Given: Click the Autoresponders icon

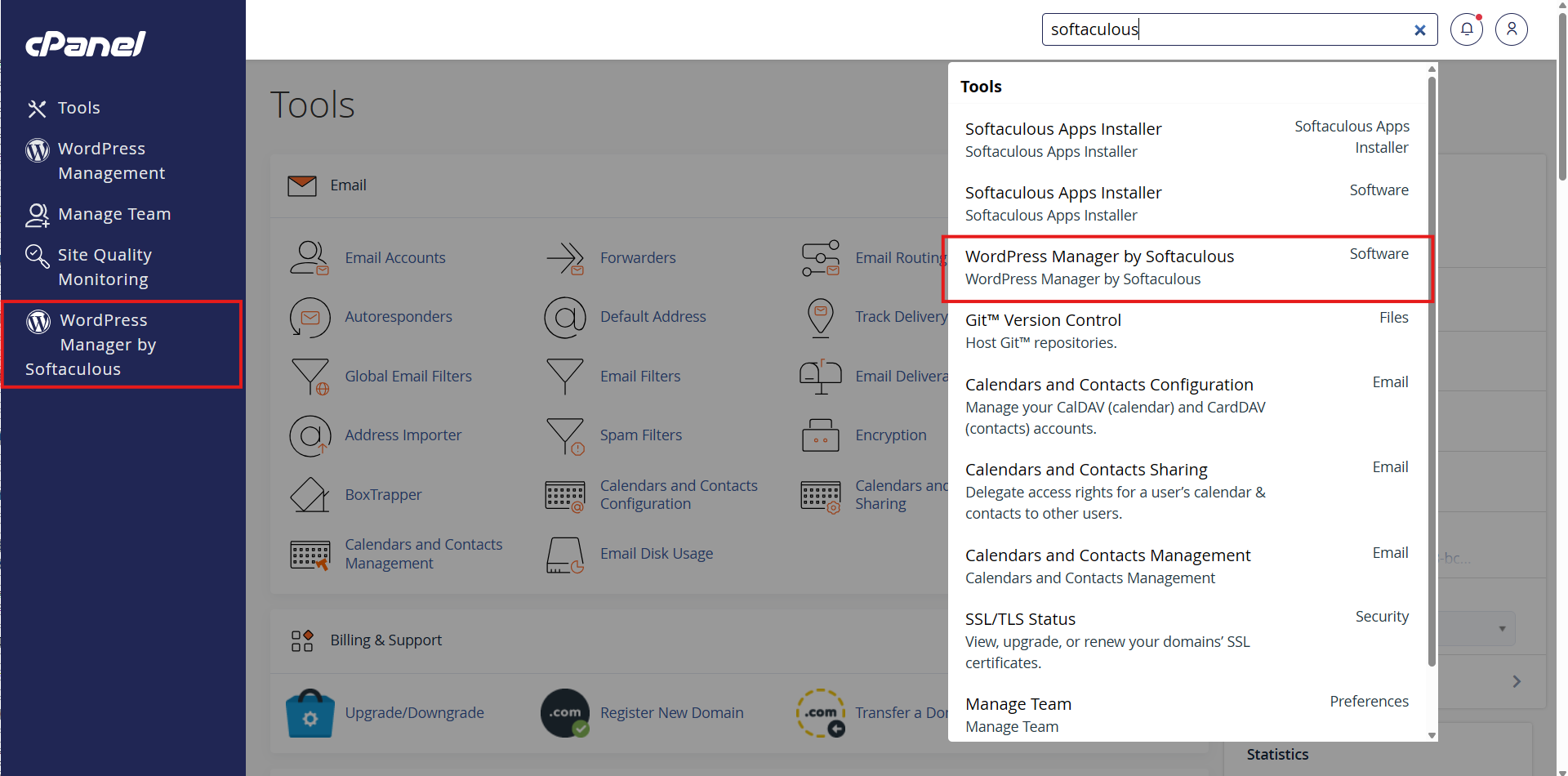Looking at the screenshot, I should [310, 317].
